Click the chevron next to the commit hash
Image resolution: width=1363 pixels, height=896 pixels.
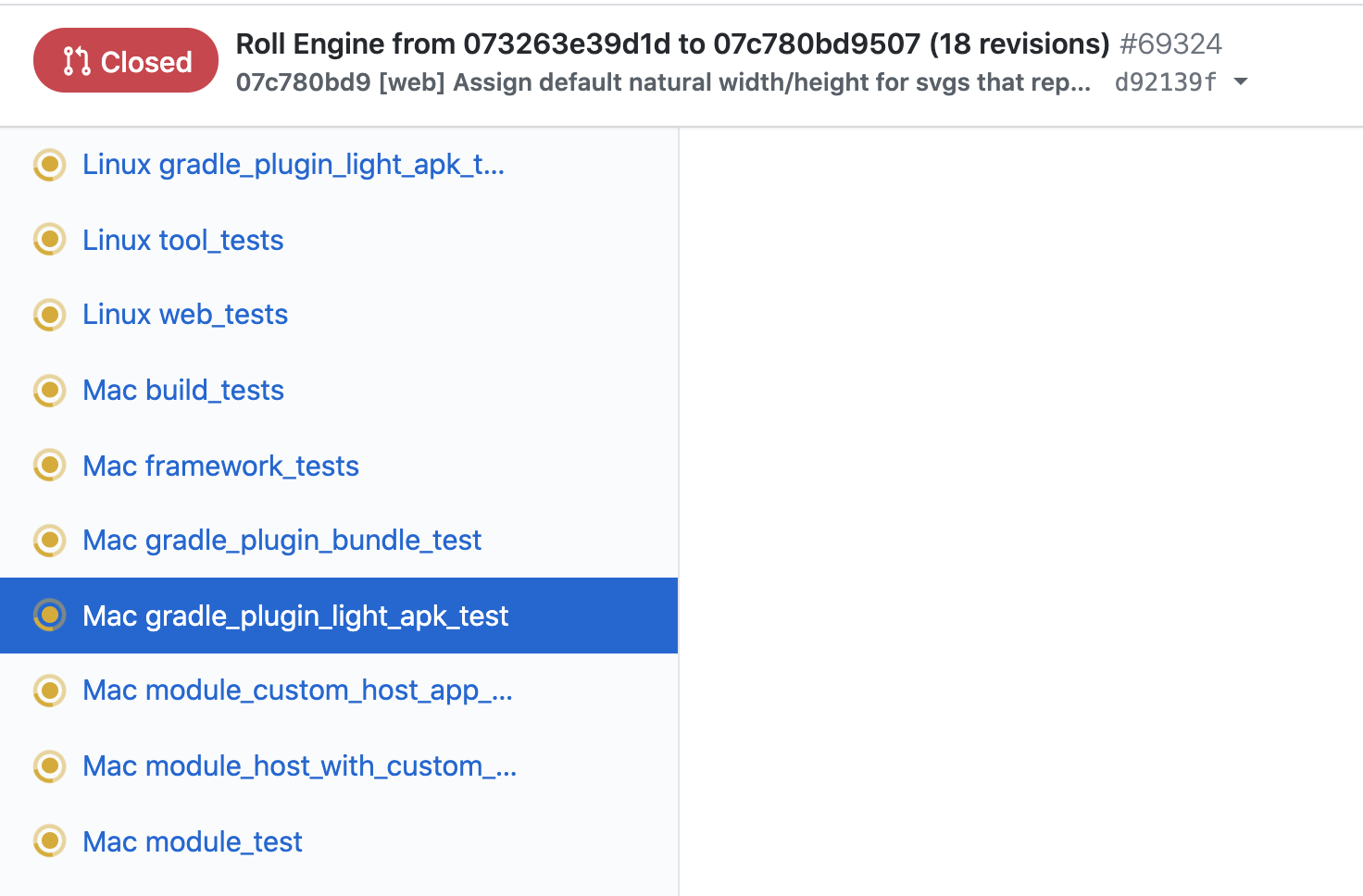point(1242,81)
